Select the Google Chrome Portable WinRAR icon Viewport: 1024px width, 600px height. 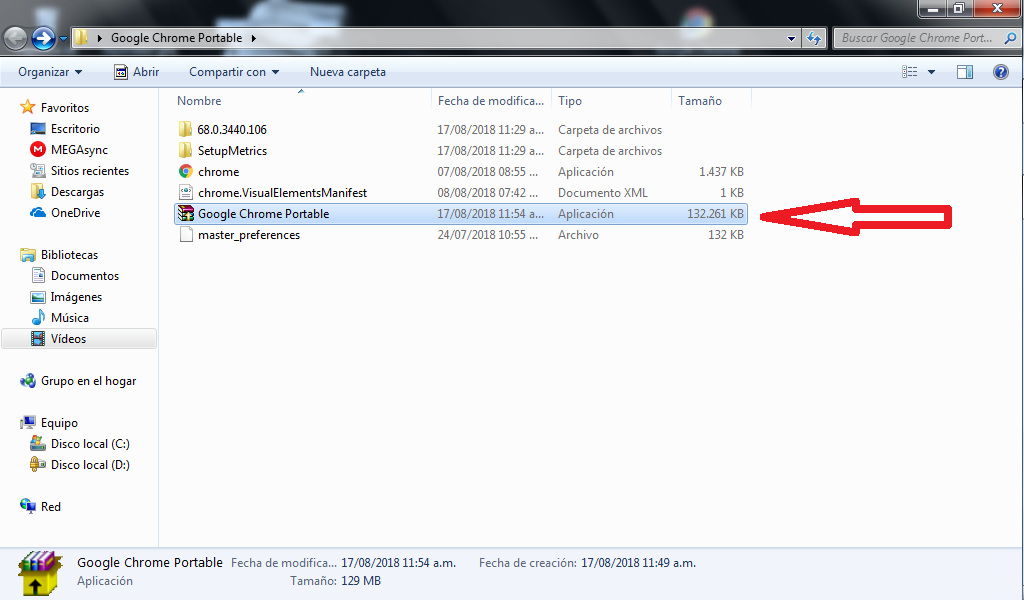click(x=186, y=213)
